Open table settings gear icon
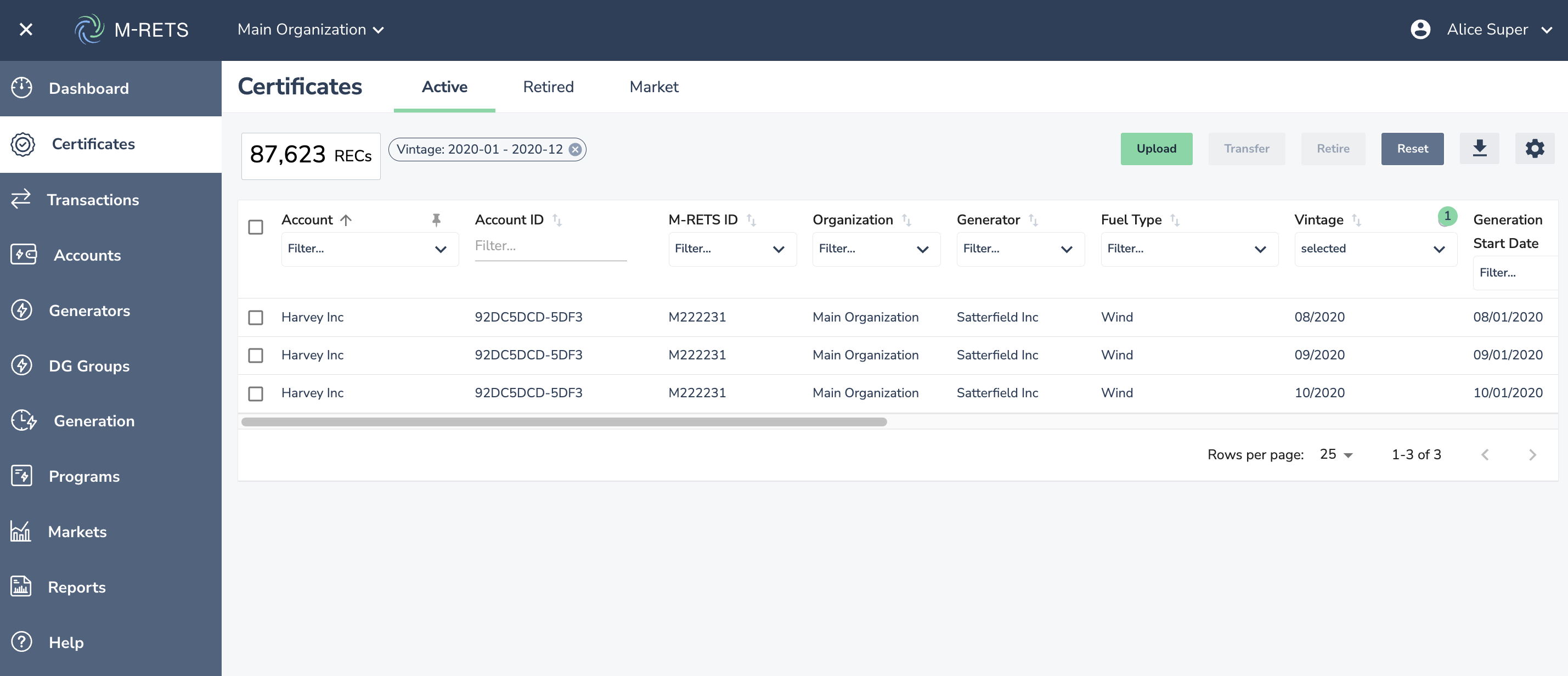Image resolution: width=1568 pixels, height=676 pixels. pos(1534,149)
